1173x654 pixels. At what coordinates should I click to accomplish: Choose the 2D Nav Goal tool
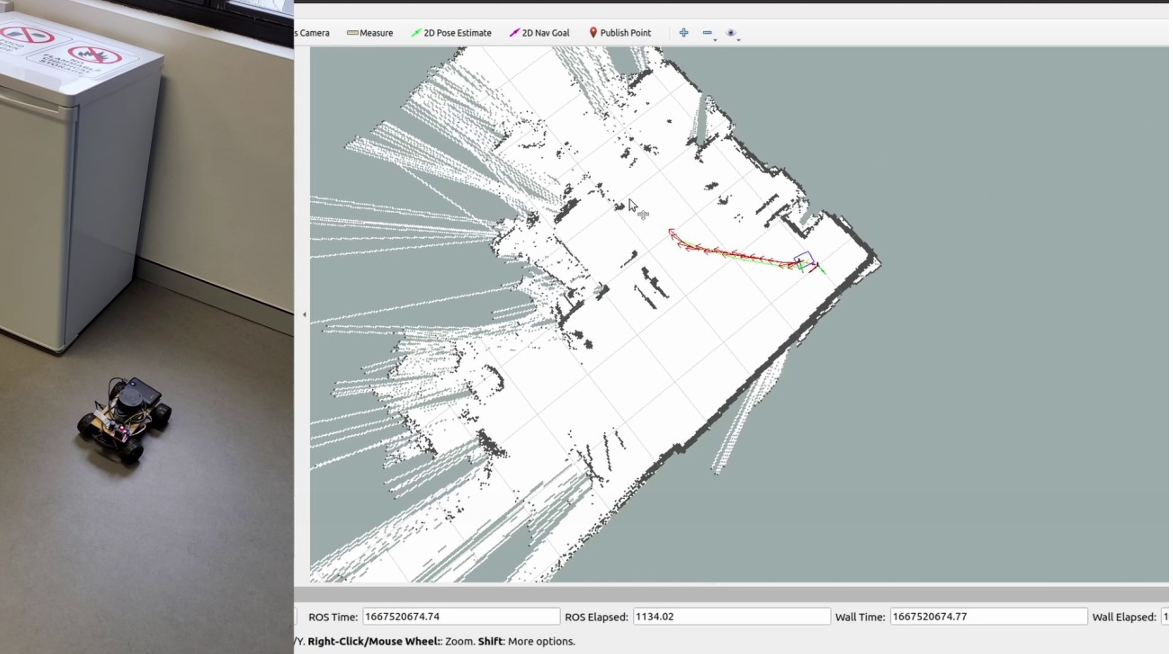click(x=539, y=33)
